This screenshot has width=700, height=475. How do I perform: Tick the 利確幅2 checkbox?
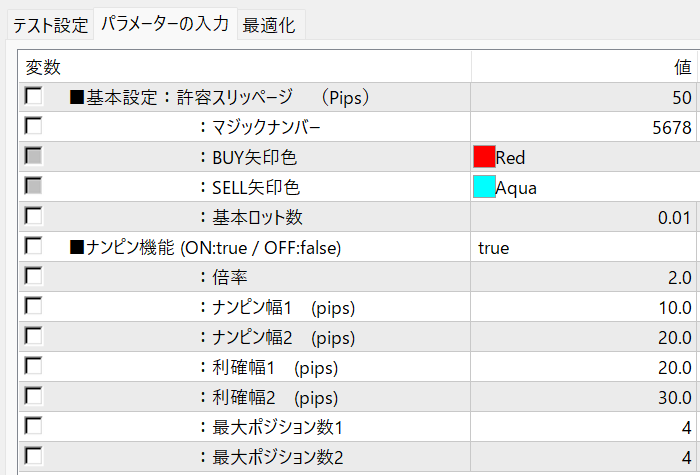[34, 397]
